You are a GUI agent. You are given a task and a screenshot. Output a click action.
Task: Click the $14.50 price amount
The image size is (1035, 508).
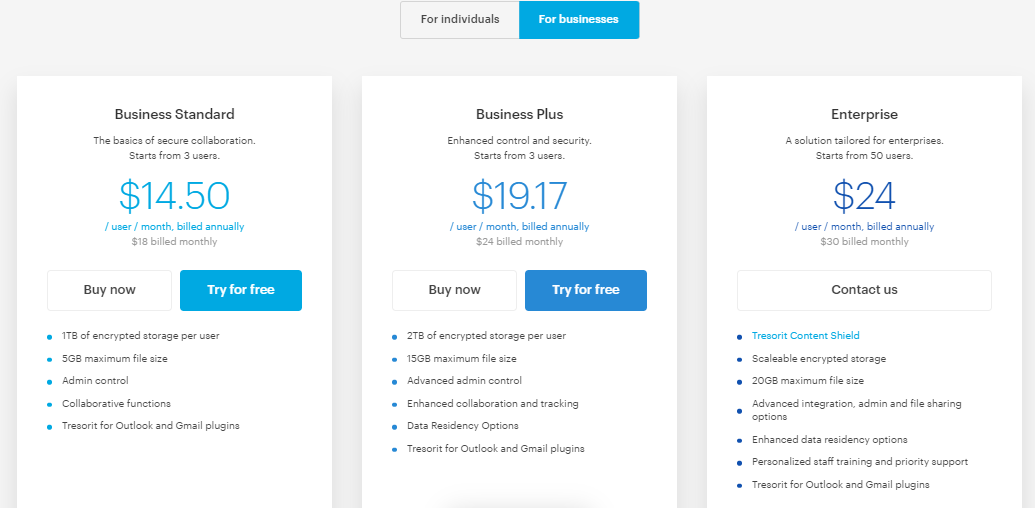coord(174,196)
